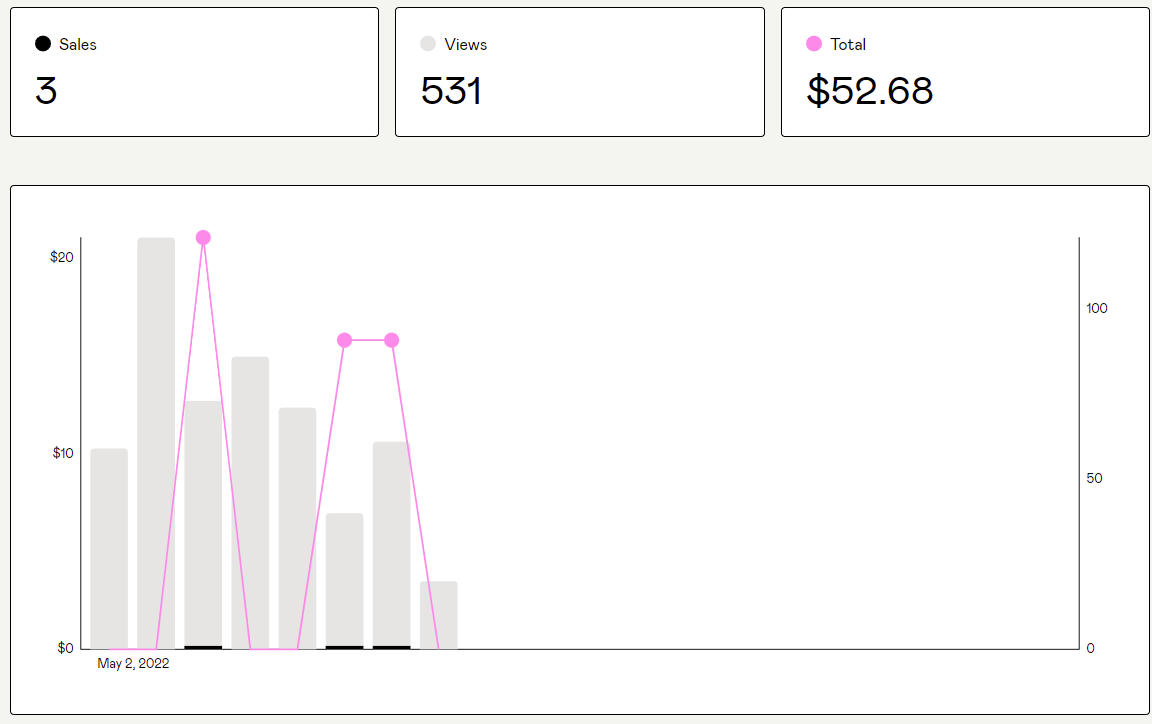The height and width of the screenshot is (724, 1152).
Task: Click the first gray bar above May 2, 2022
Action: pos(109,548)
